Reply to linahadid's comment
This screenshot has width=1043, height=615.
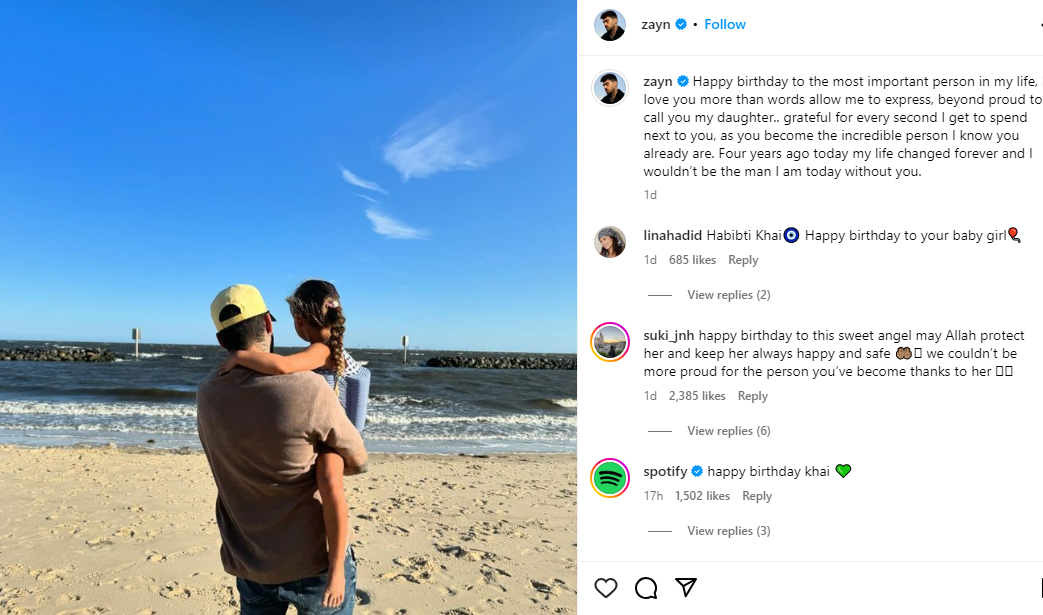coord(743,260)
